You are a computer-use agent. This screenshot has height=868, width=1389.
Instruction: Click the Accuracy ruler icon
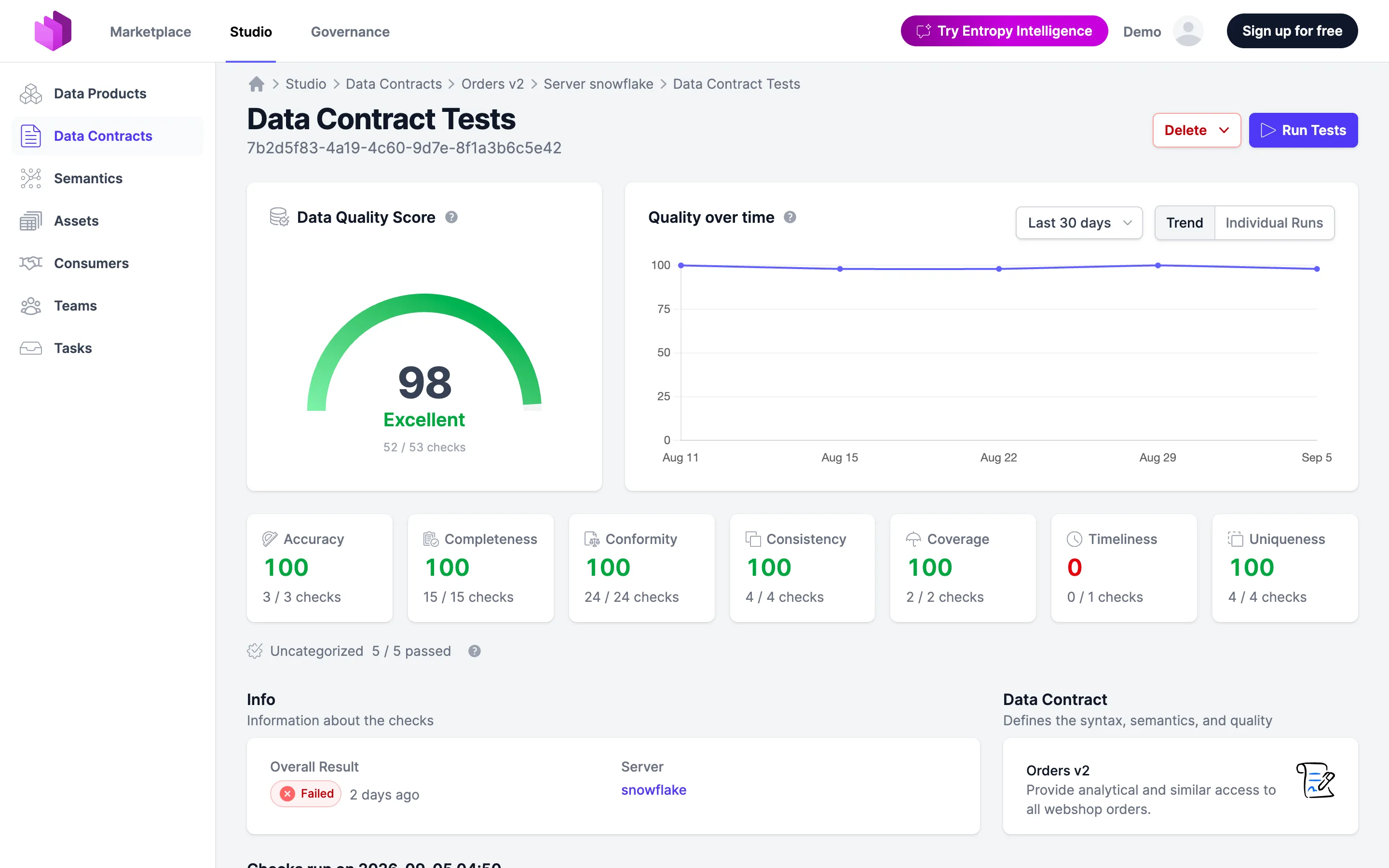[270, 539]
